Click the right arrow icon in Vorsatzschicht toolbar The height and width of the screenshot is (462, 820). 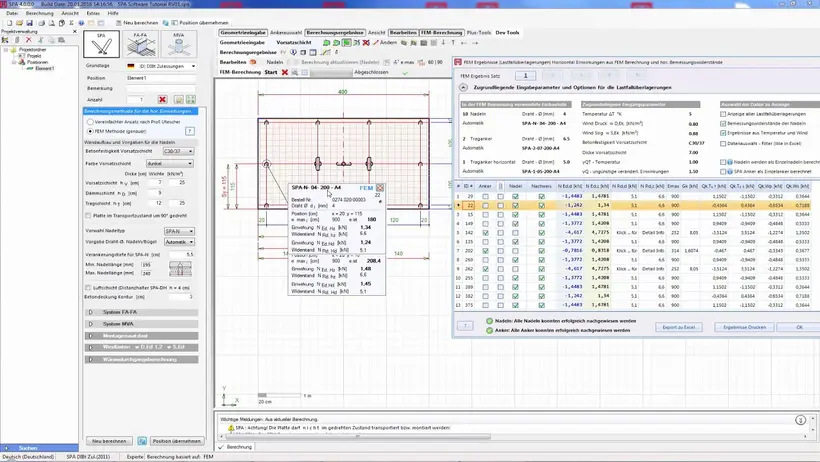click(x=475, y=43)
